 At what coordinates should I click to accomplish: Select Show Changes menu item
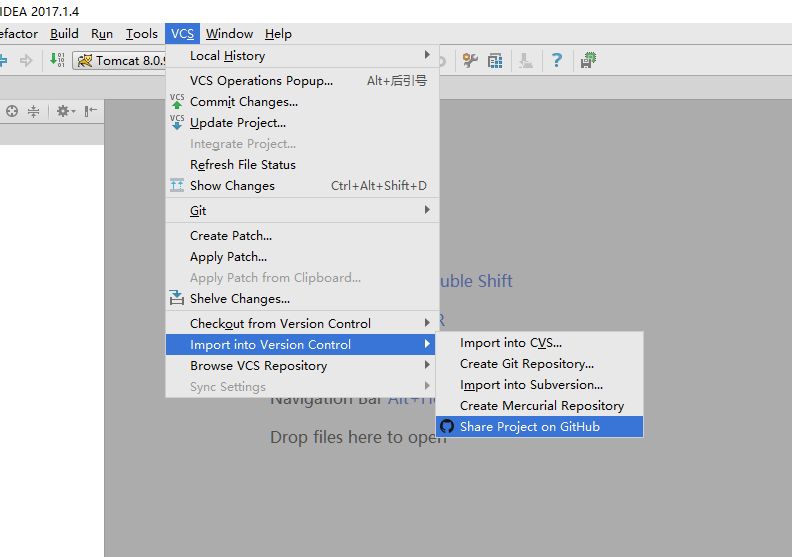click(302, 186)
